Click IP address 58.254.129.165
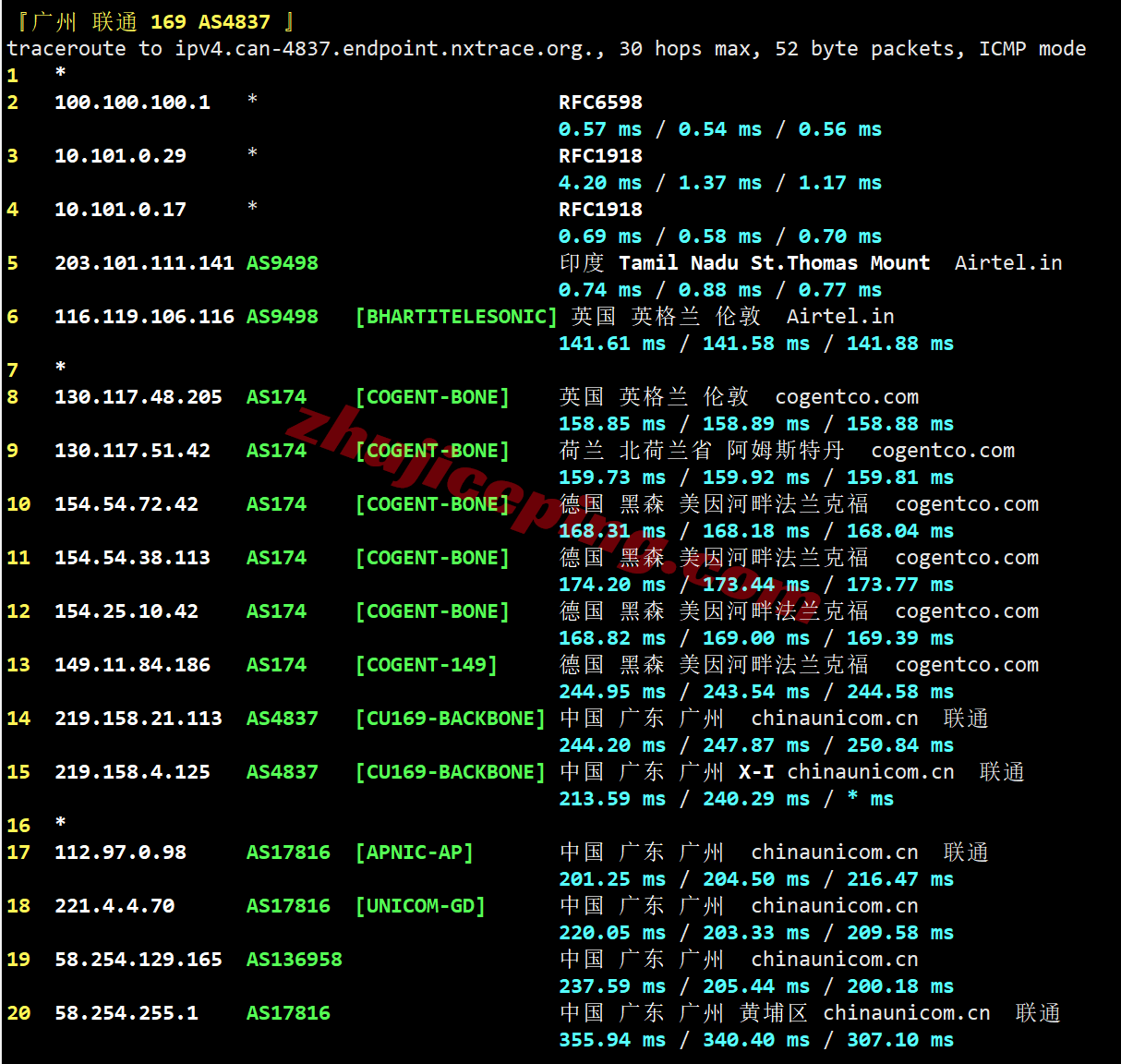The width and height of the screenshot is (1121, 1064). pos(139,960)
